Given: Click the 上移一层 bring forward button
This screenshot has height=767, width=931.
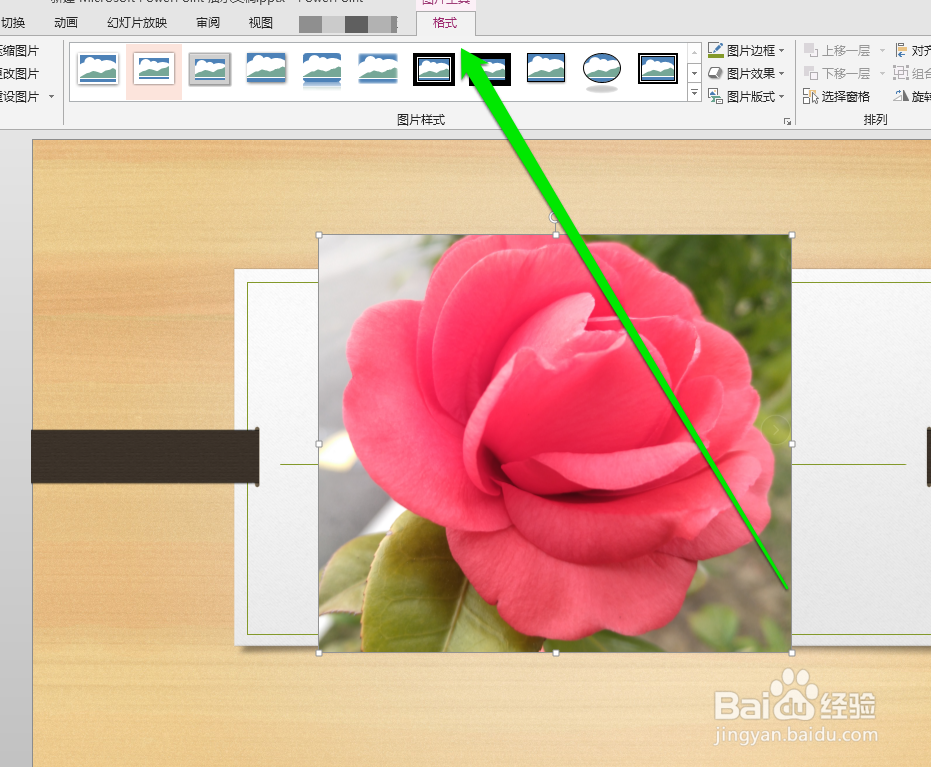Looking at the screenshot, I should [x=837, y=50].
